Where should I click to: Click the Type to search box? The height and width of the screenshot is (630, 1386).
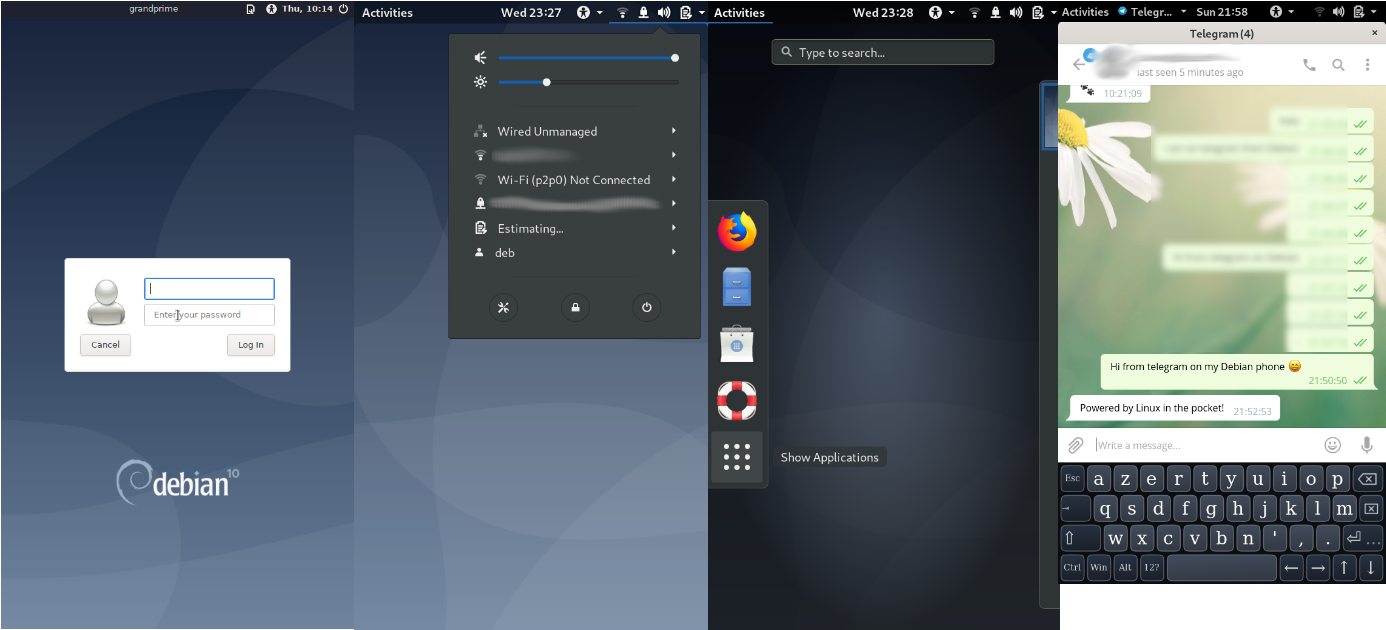coord(883,52)
